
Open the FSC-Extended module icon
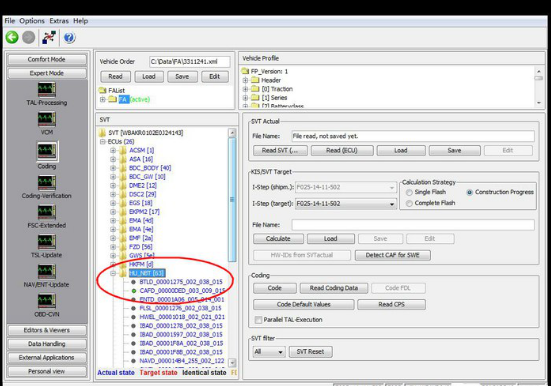coord(47,212)
